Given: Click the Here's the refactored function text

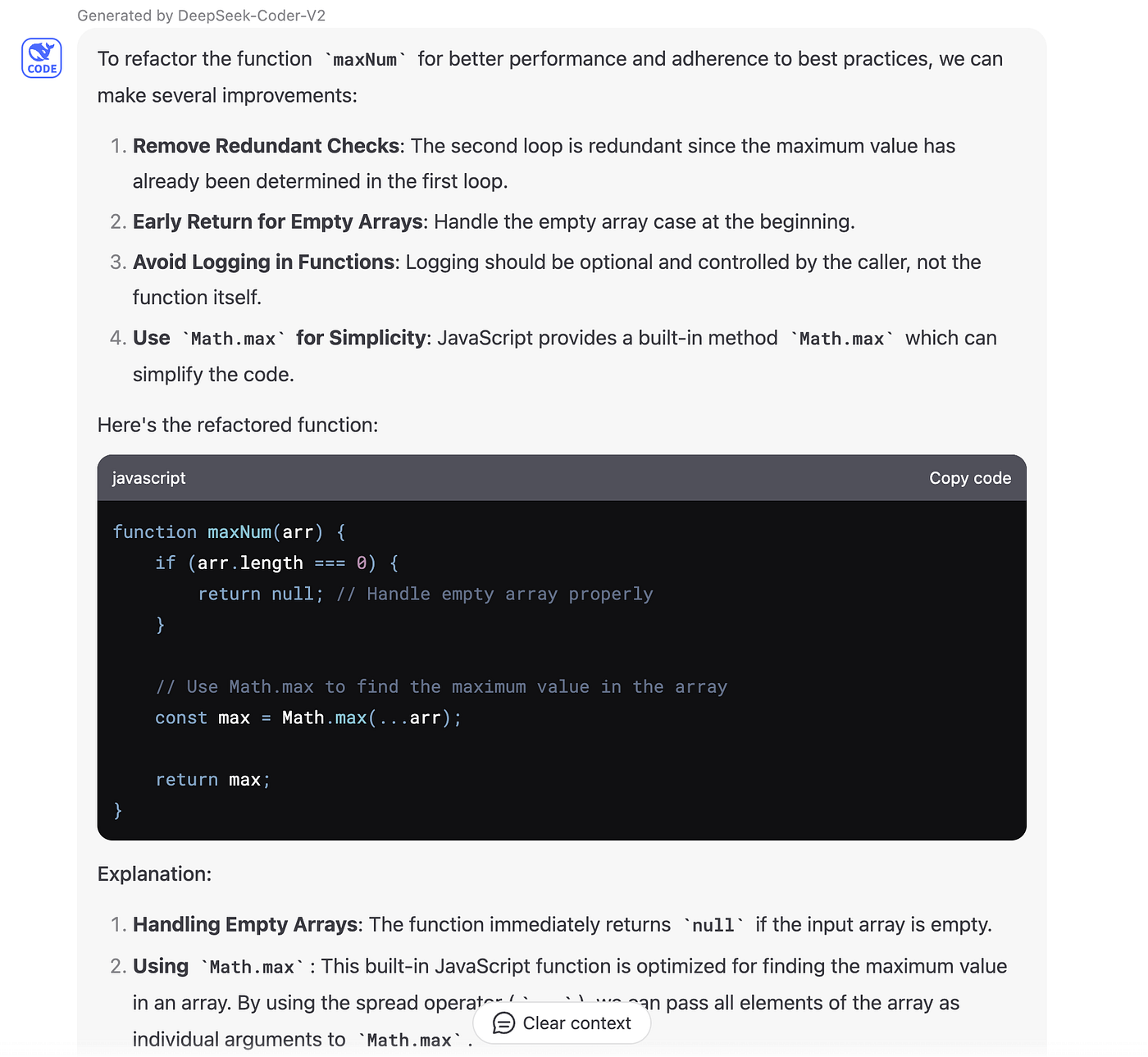Looking at the screenshot, I should (x=238, y=425).
